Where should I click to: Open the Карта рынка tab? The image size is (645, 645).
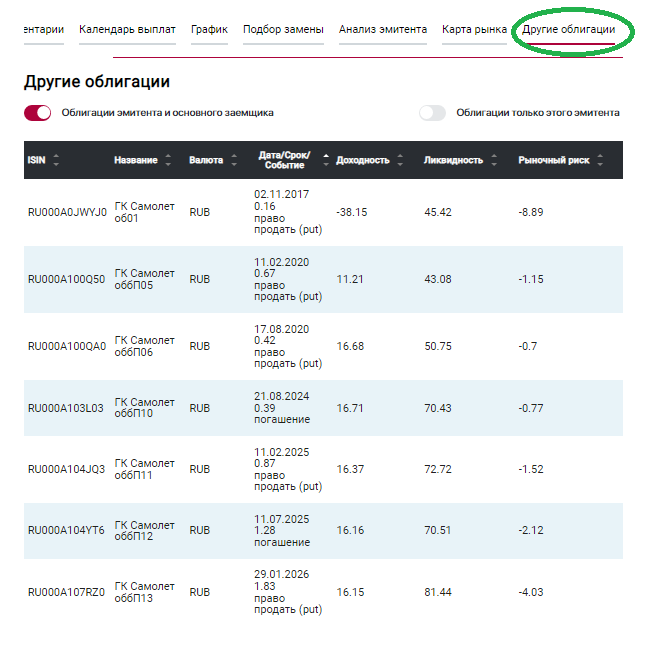pyautogui.click(x=474, y=30)
